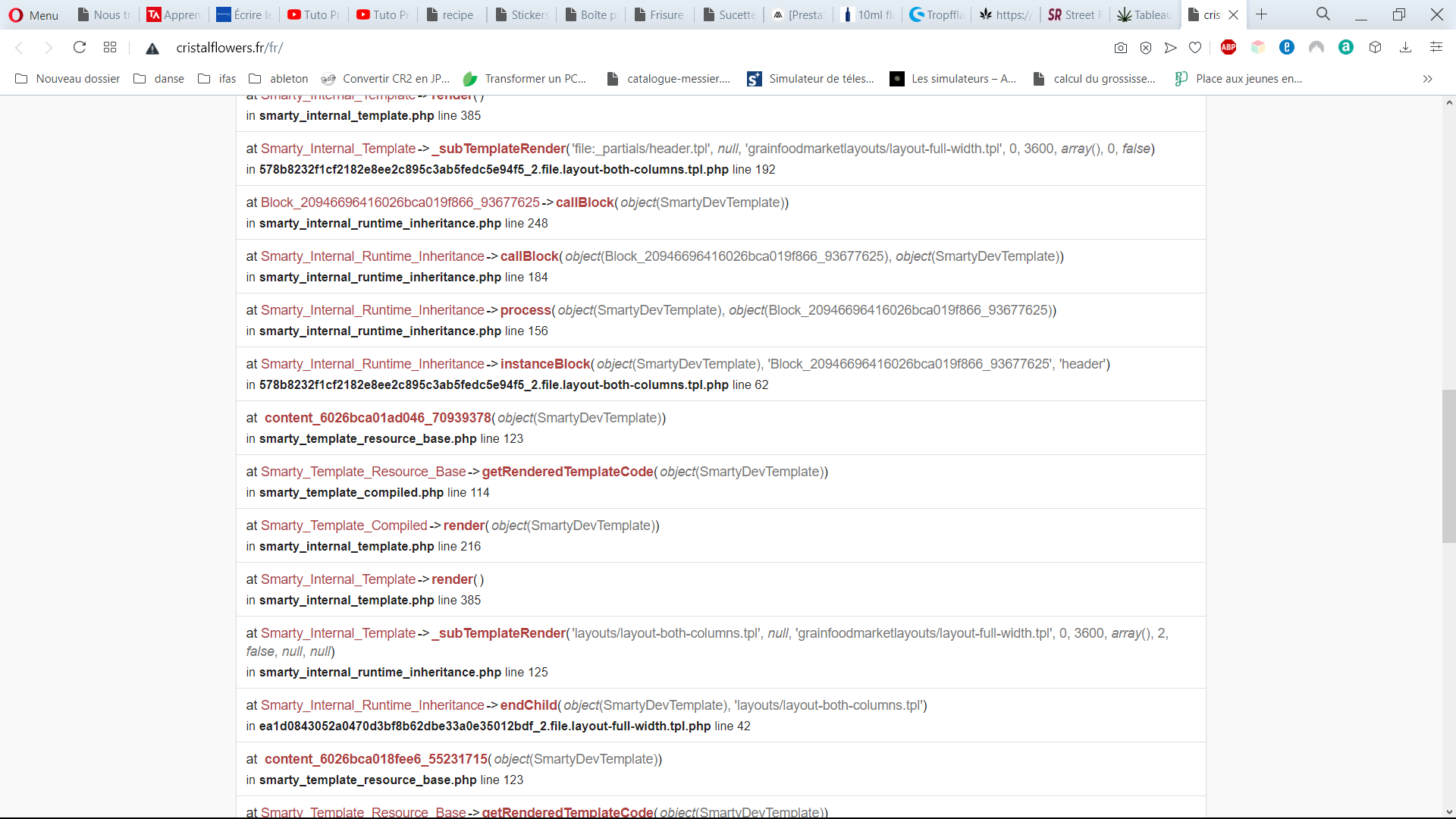The width and height of the screenshot is (1456, 819).
Task: Click the downloads arrow icon
Action: (1405, 48)
